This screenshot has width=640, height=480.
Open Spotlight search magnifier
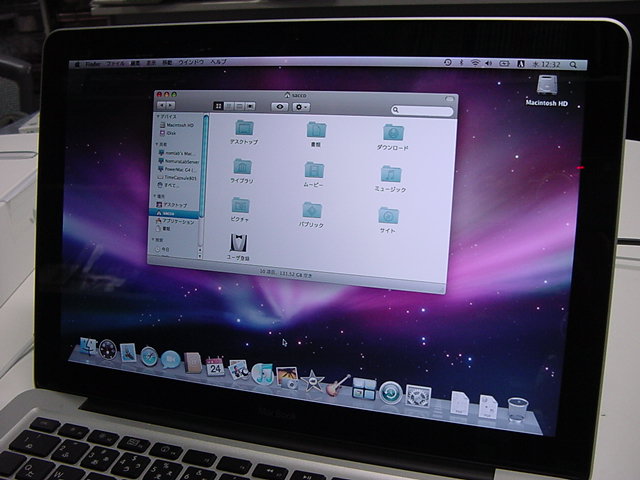tap(573, 65)
